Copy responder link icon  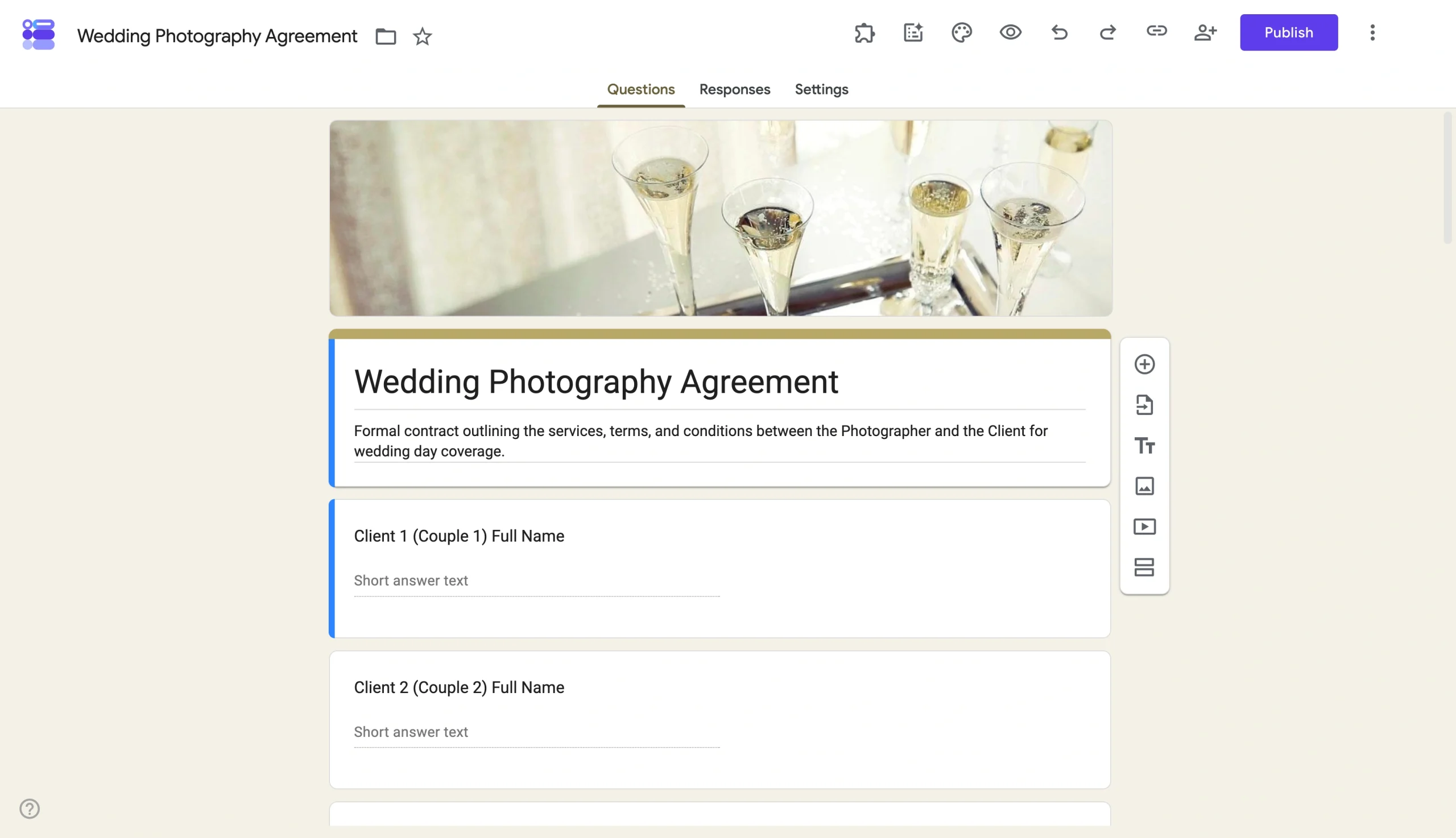pyautogui.click(x=1157, y=31)
